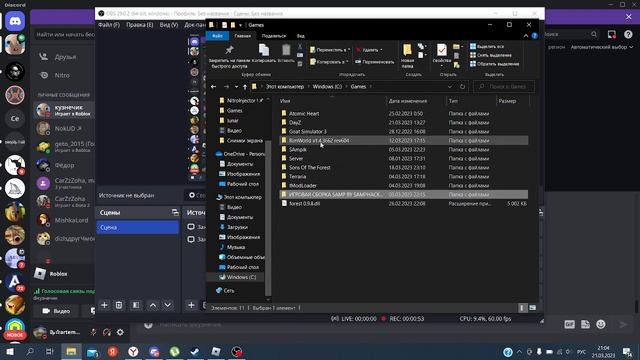Image resolution: width=640 pixels, height=360 pixels.
Task: Move scene down arrow in OBS
Action: [167, 305]
